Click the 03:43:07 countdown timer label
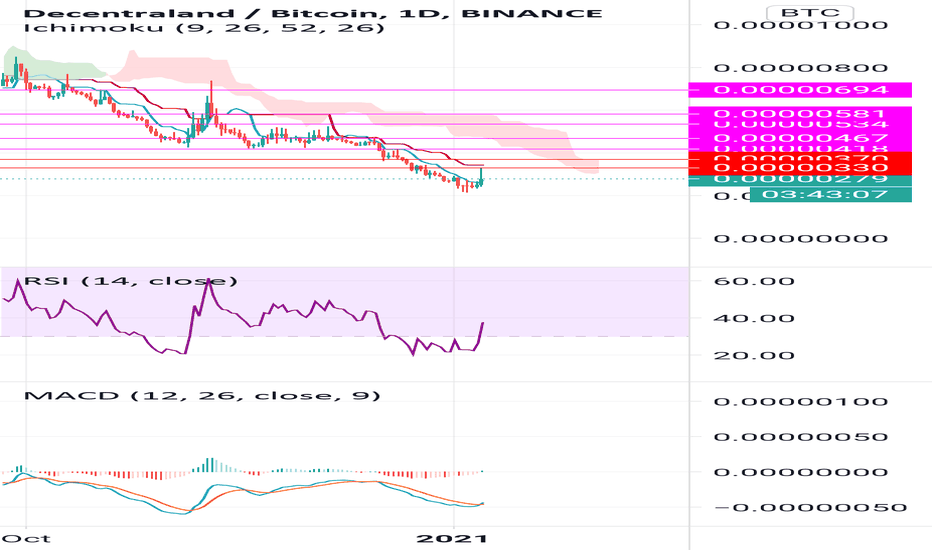The image size is (932, 550). tap(830, 194)
